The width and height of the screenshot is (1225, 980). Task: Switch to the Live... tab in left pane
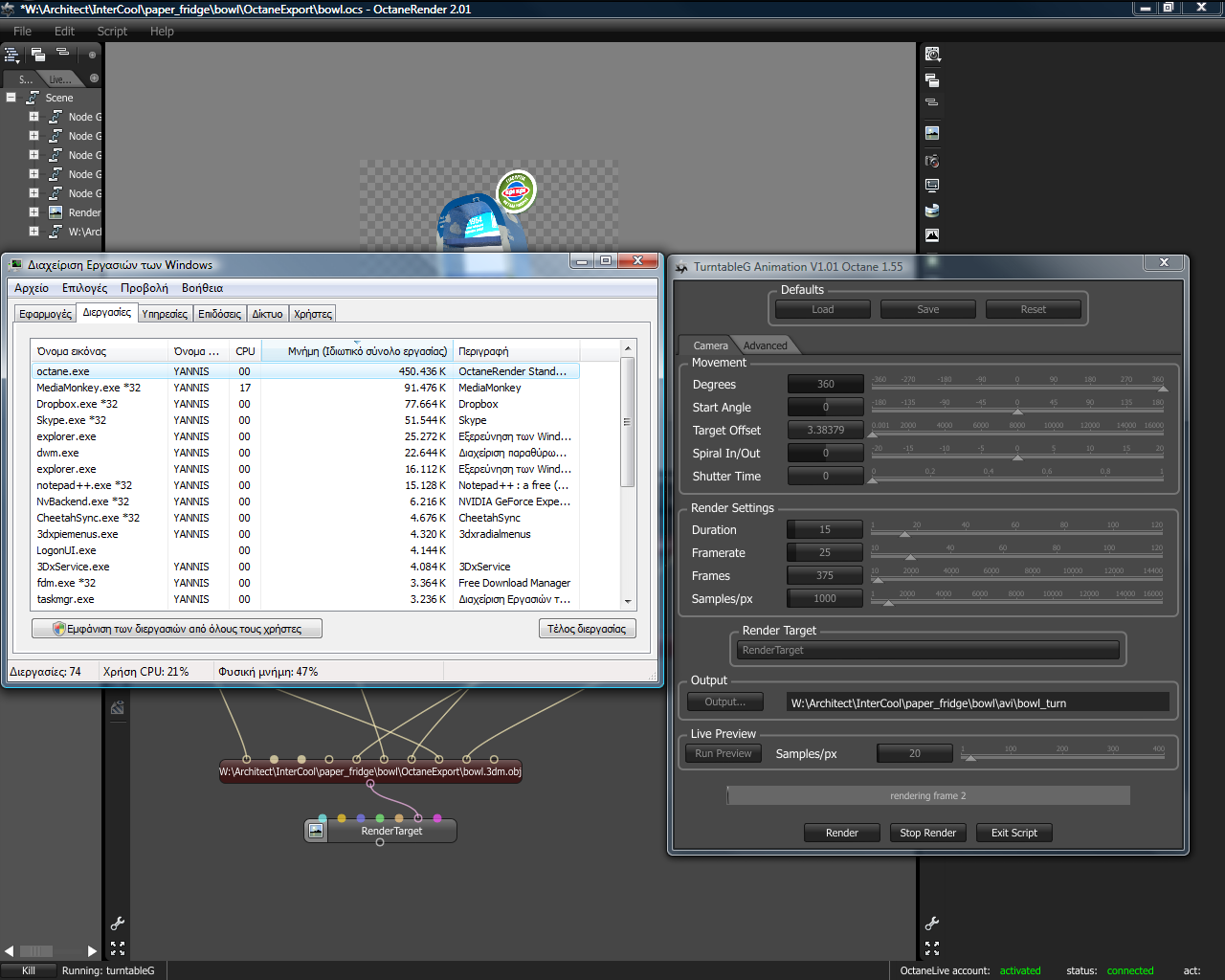pos(59,78)
